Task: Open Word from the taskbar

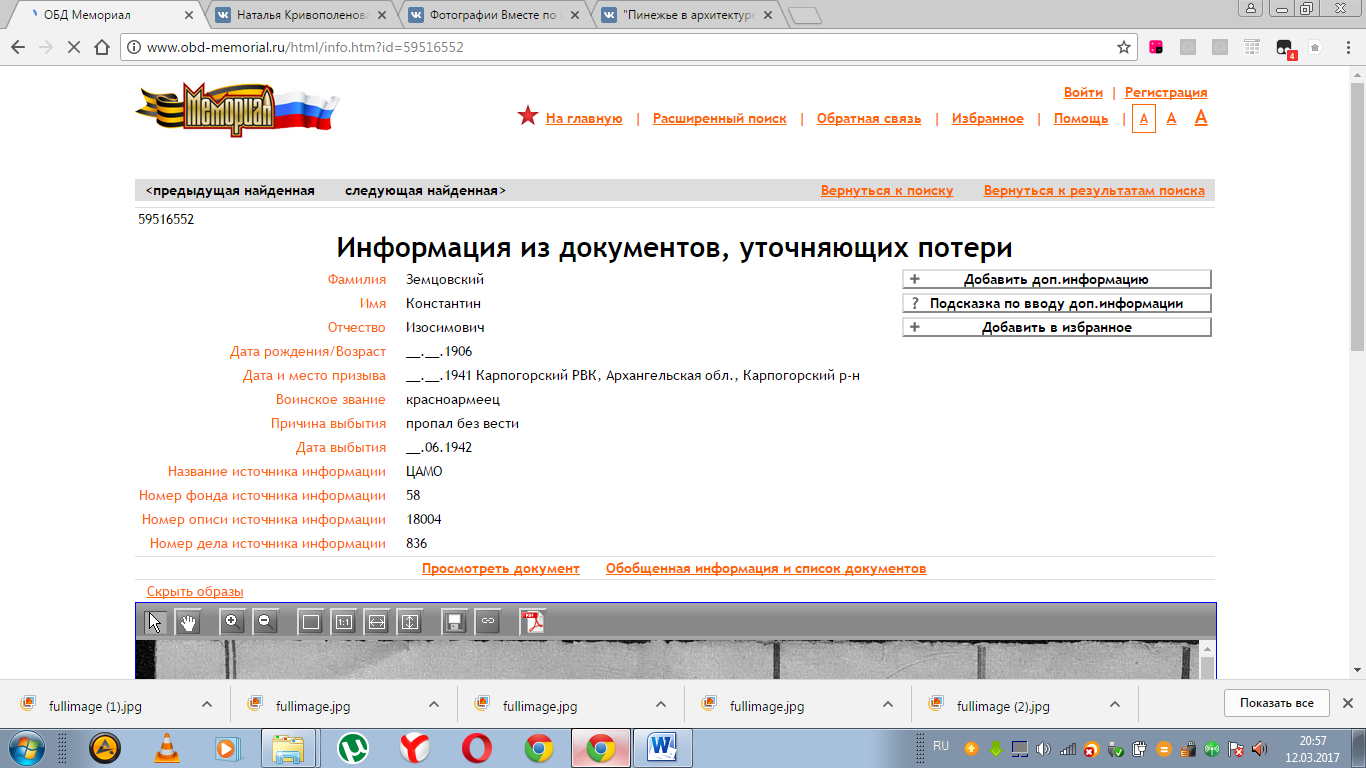Action: point(663,747)
